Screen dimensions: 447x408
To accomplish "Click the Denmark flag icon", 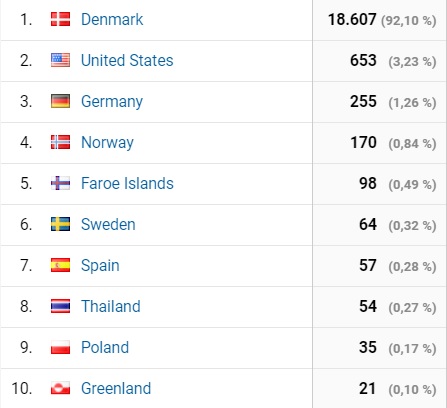I will tap(60, 19).
